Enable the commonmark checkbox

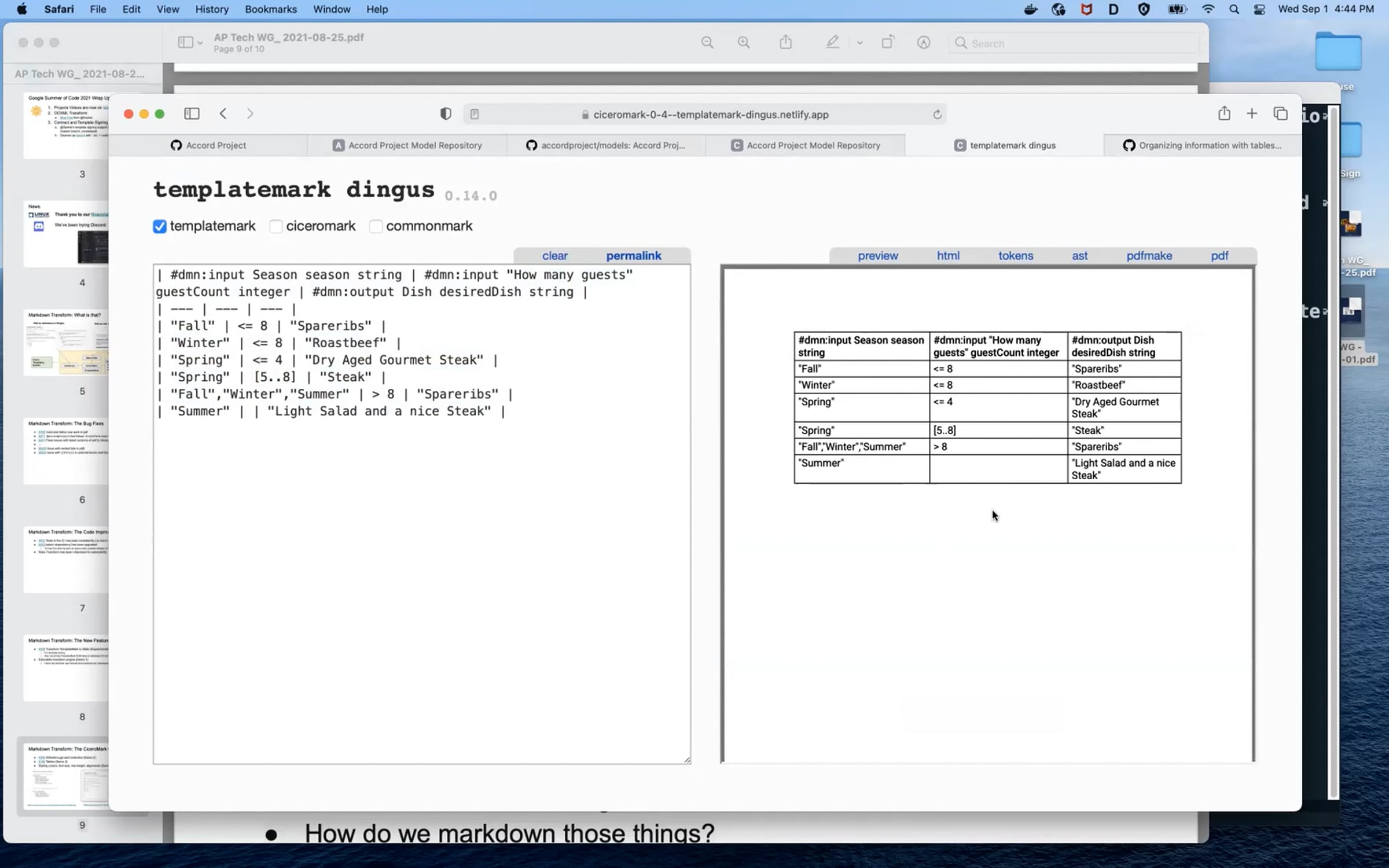click(376, 226)
